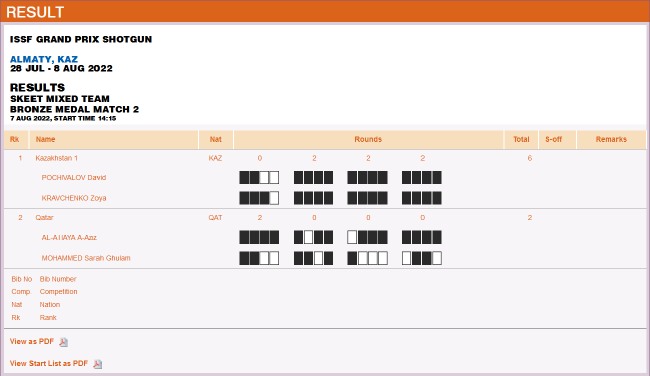This screenshot has height=376, width=650.
Task: Select the Total column header
Action: tap(521, 139)
